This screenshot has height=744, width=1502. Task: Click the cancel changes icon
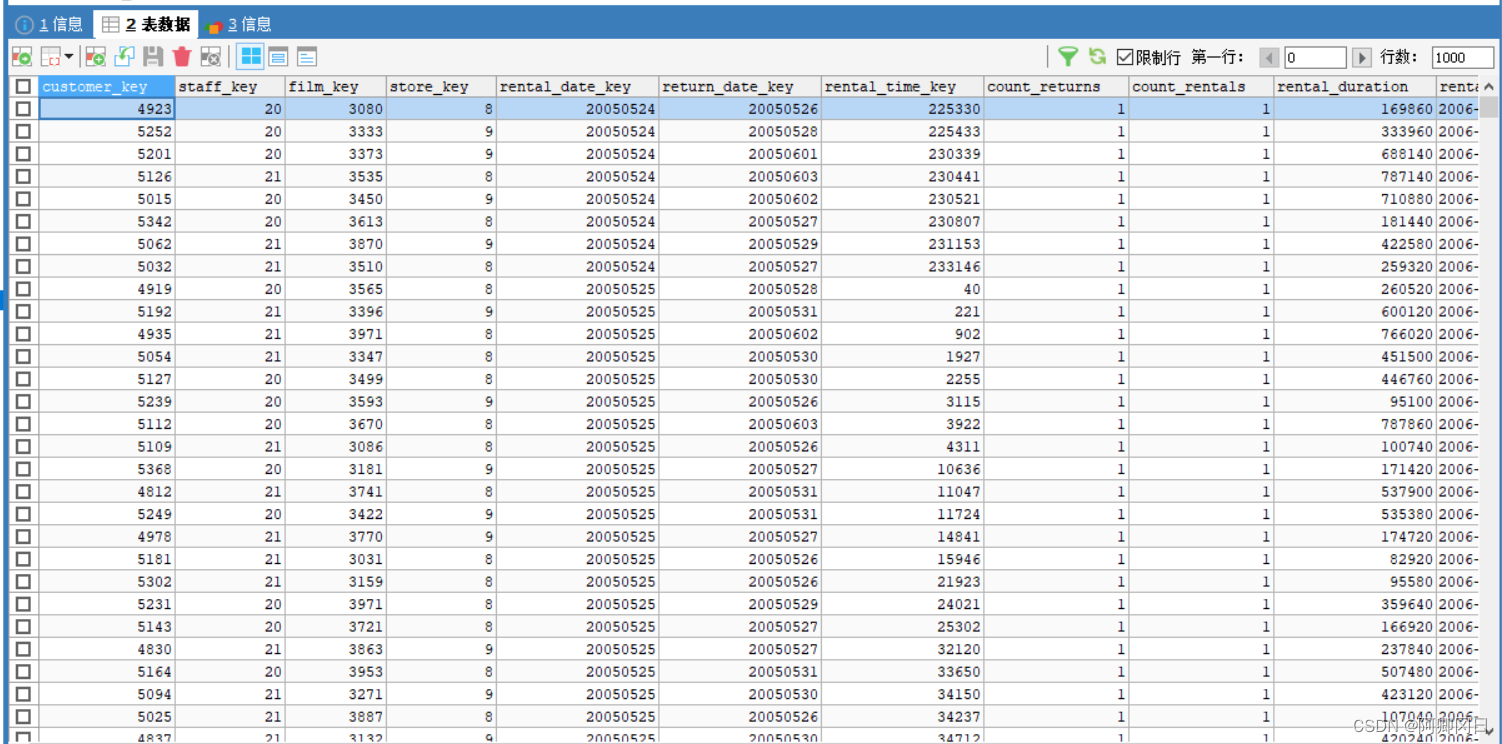point(210,57)
